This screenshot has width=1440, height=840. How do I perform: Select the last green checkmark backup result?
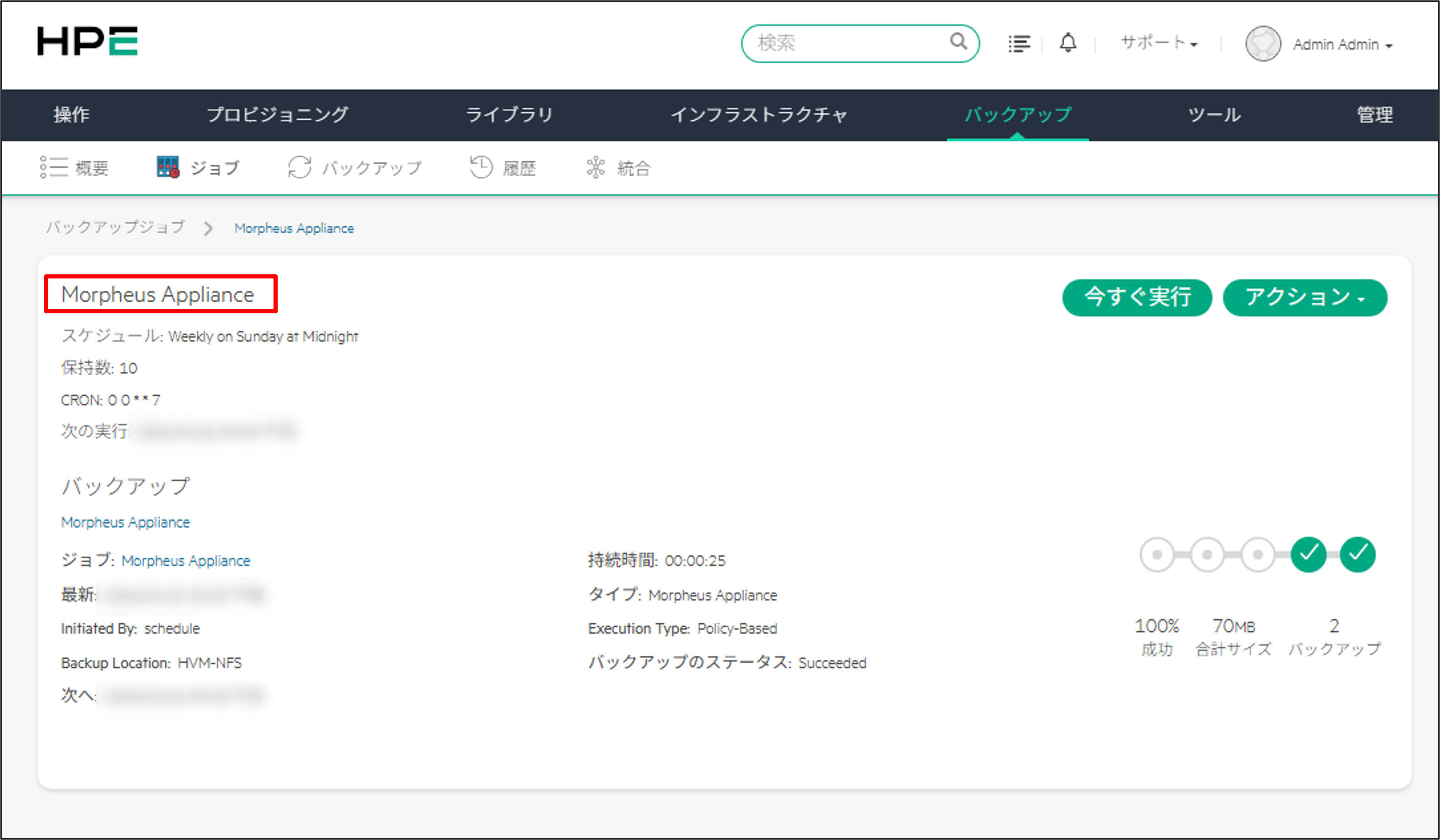[x=1358, y=554]
